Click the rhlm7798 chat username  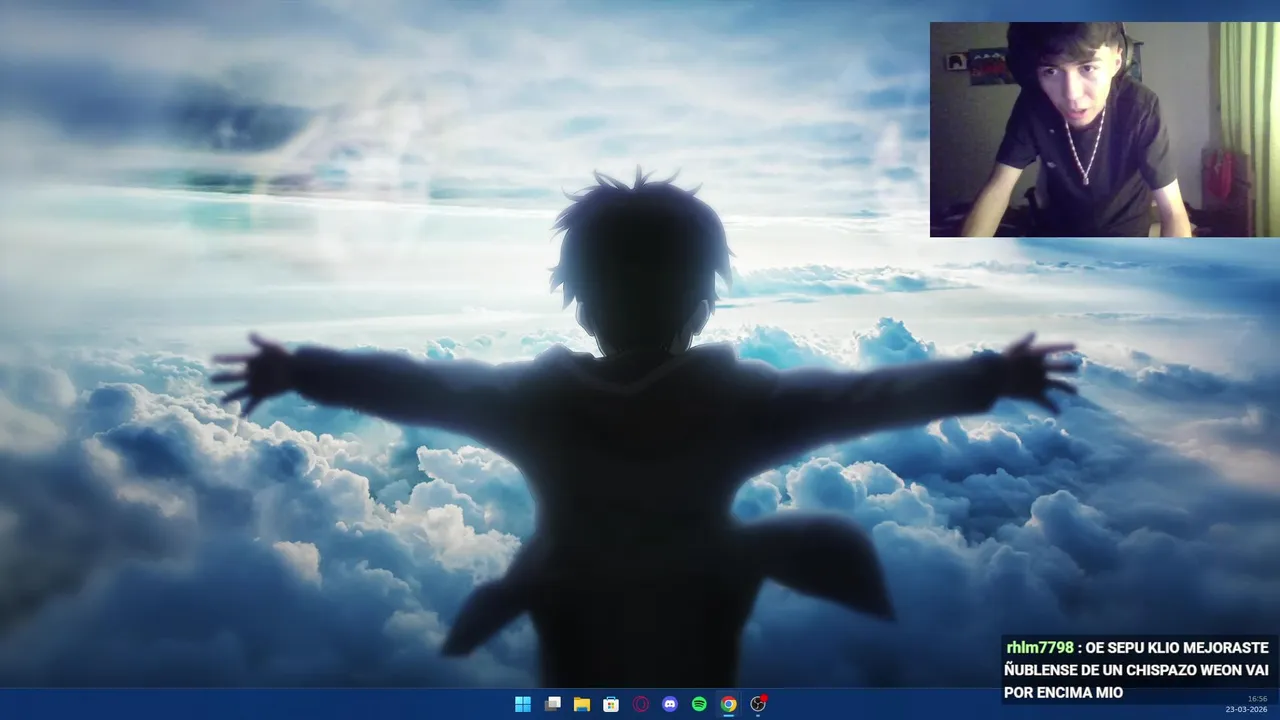[1039, 648]
